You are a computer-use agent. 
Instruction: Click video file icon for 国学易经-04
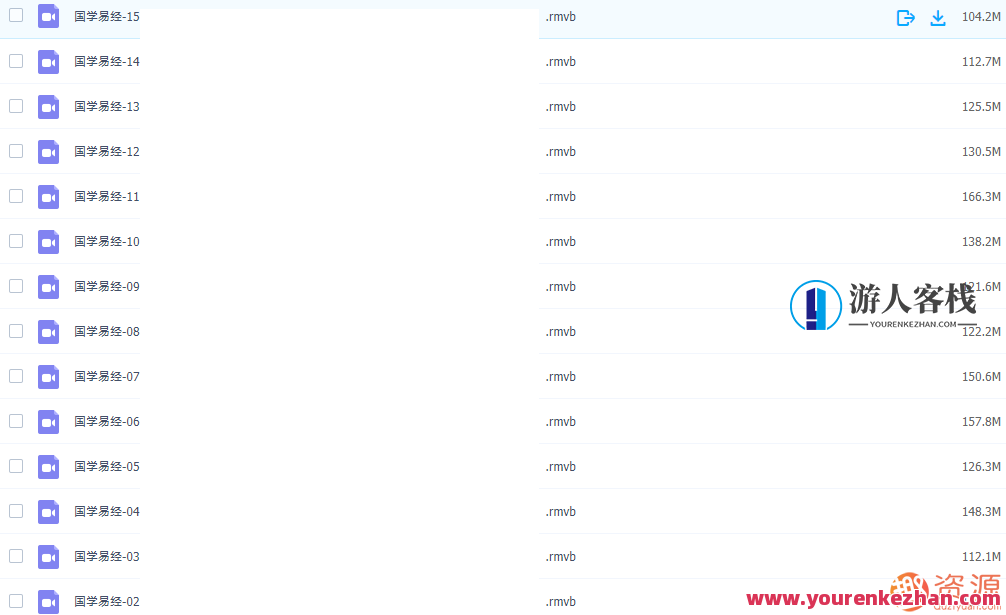point(48,512)
